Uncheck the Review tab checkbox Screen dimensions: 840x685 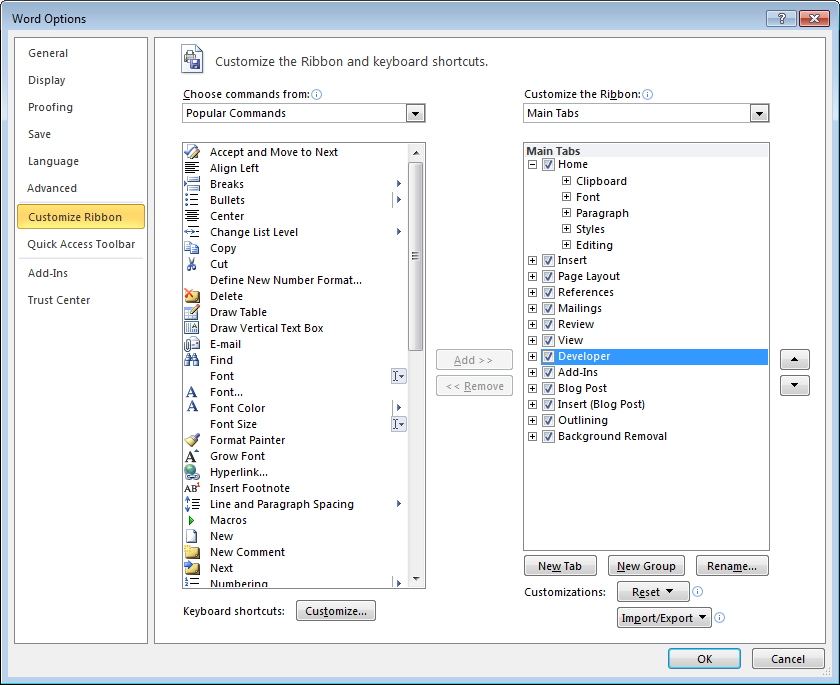(x=548, y=325)
